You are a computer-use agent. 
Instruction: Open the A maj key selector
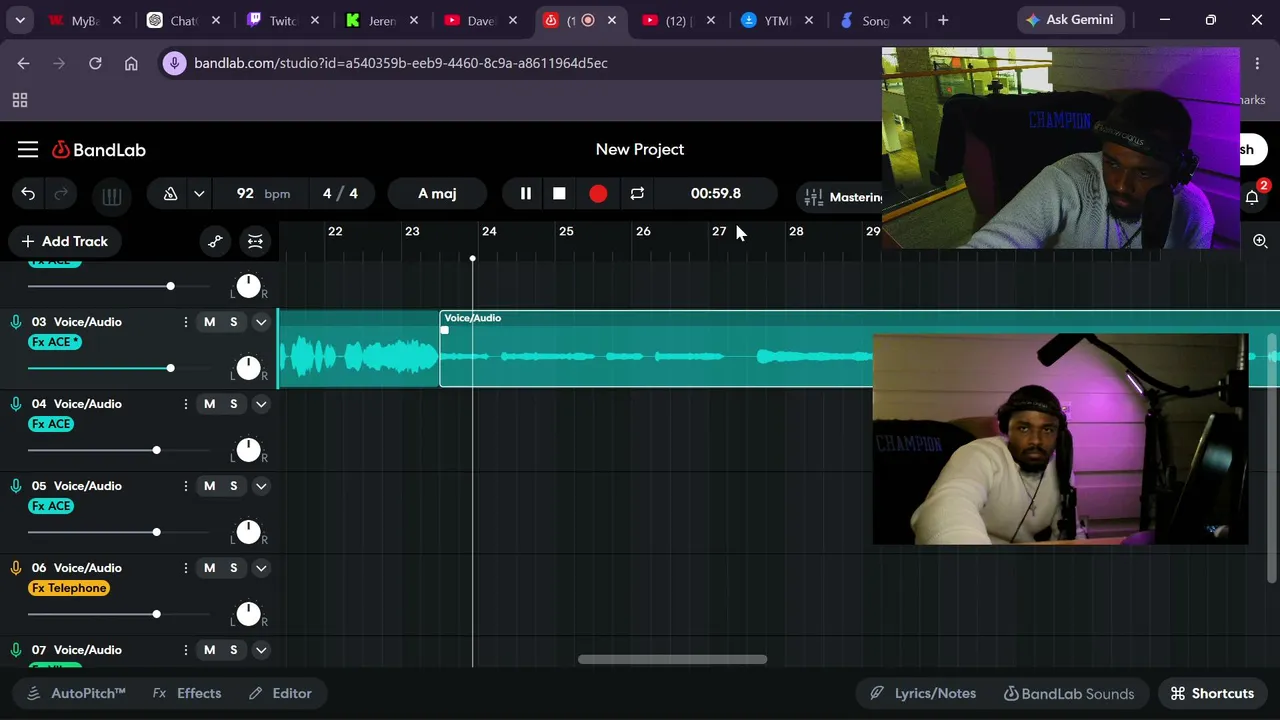437,194
